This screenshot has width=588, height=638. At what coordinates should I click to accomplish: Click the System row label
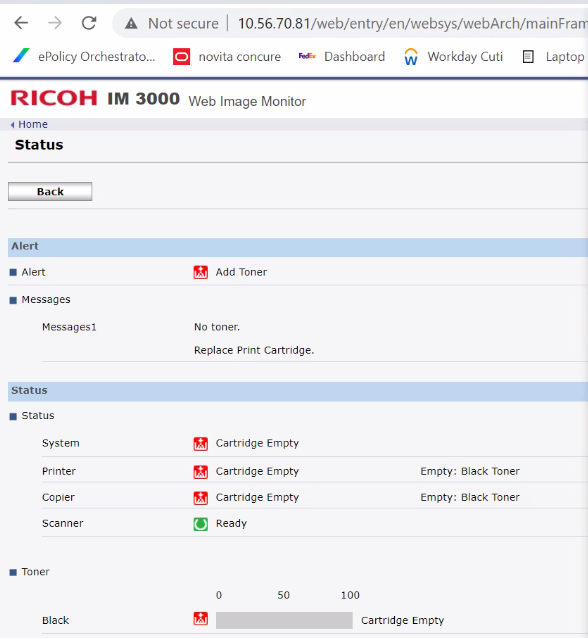point(61,444)
